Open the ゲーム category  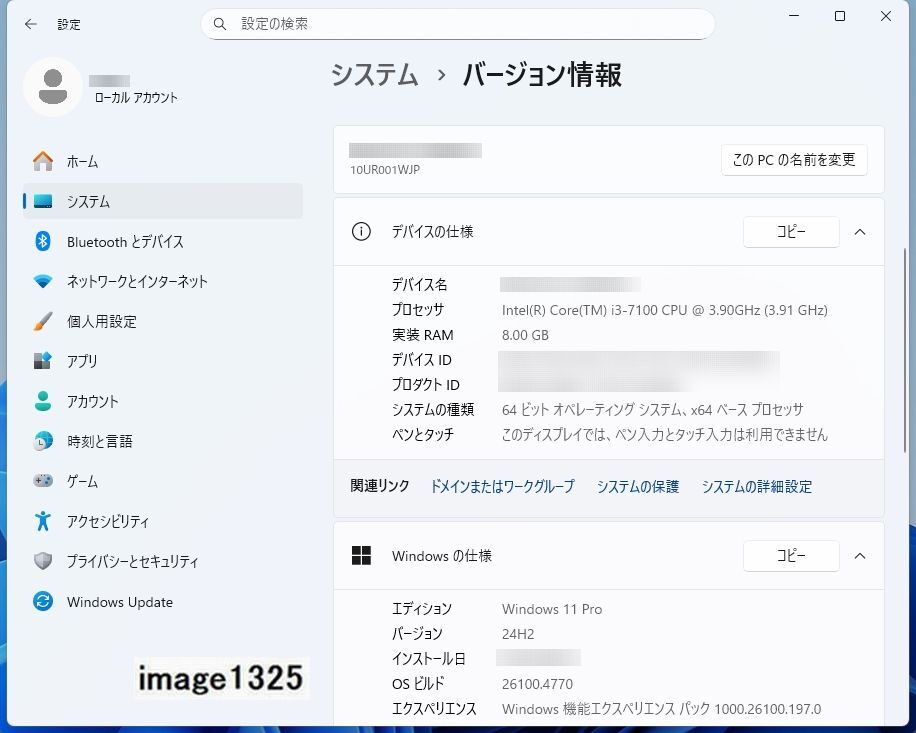162,481
